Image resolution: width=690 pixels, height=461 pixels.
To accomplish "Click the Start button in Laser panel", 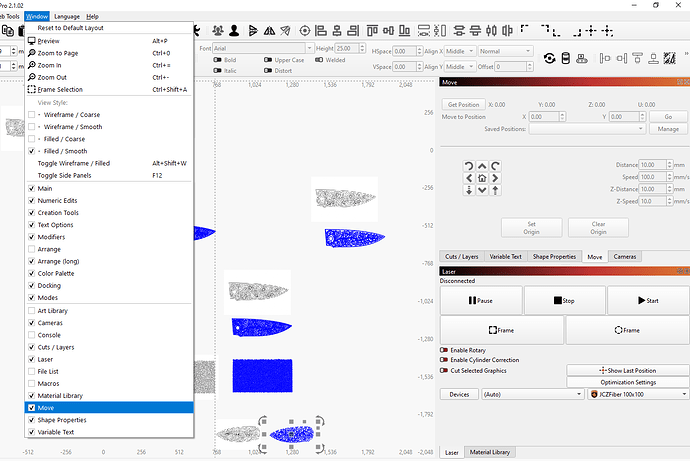I will (648, 300).
